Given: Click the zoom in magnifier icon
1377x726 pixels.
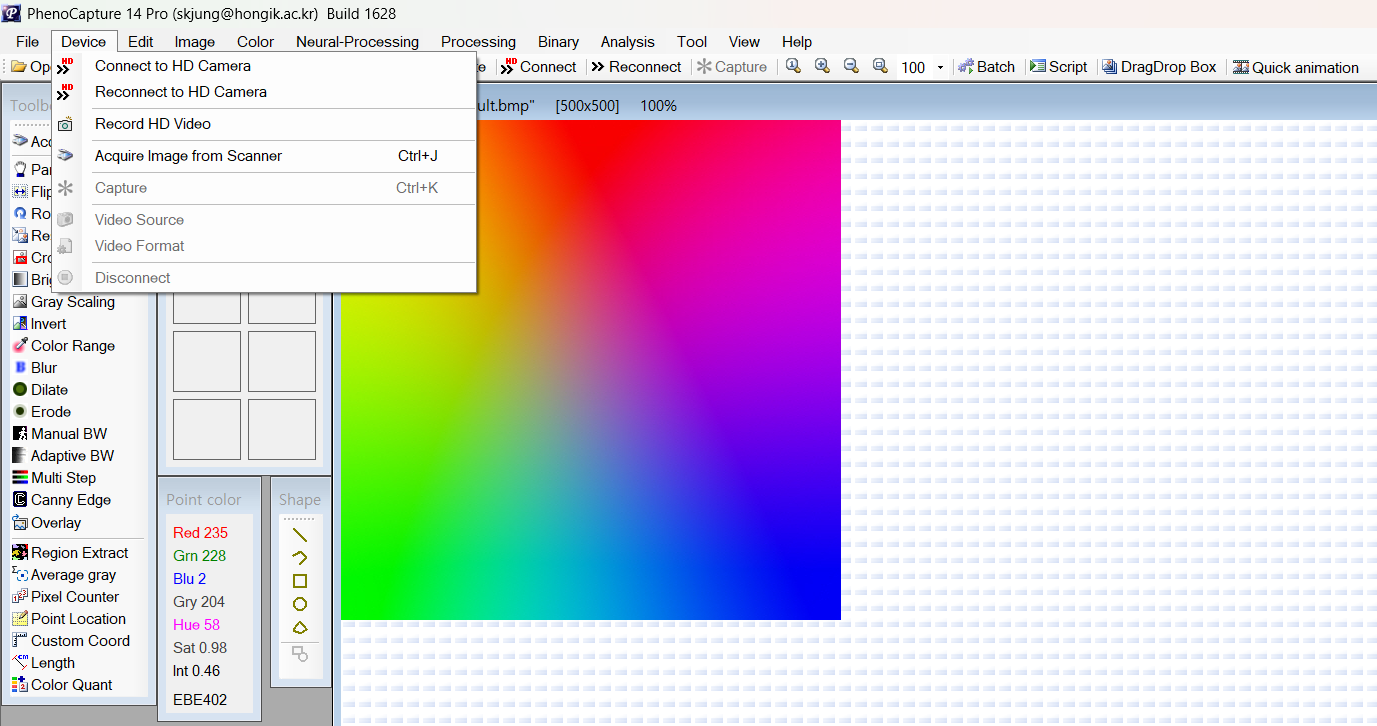Looking at the screenshot, I should (x=822, y=66).
